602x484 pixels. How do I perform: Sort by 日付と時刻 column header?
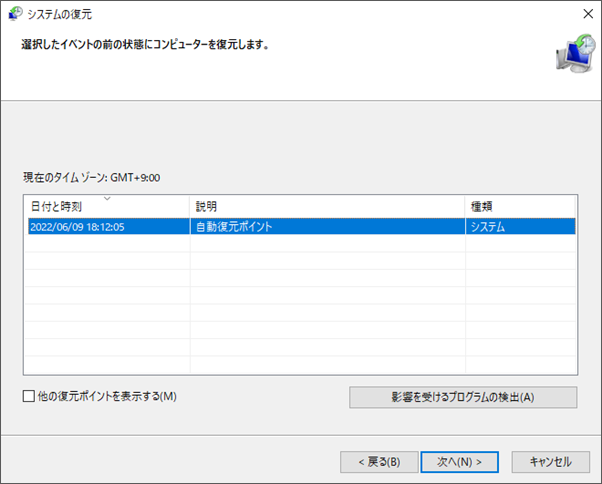pos(107,206)
